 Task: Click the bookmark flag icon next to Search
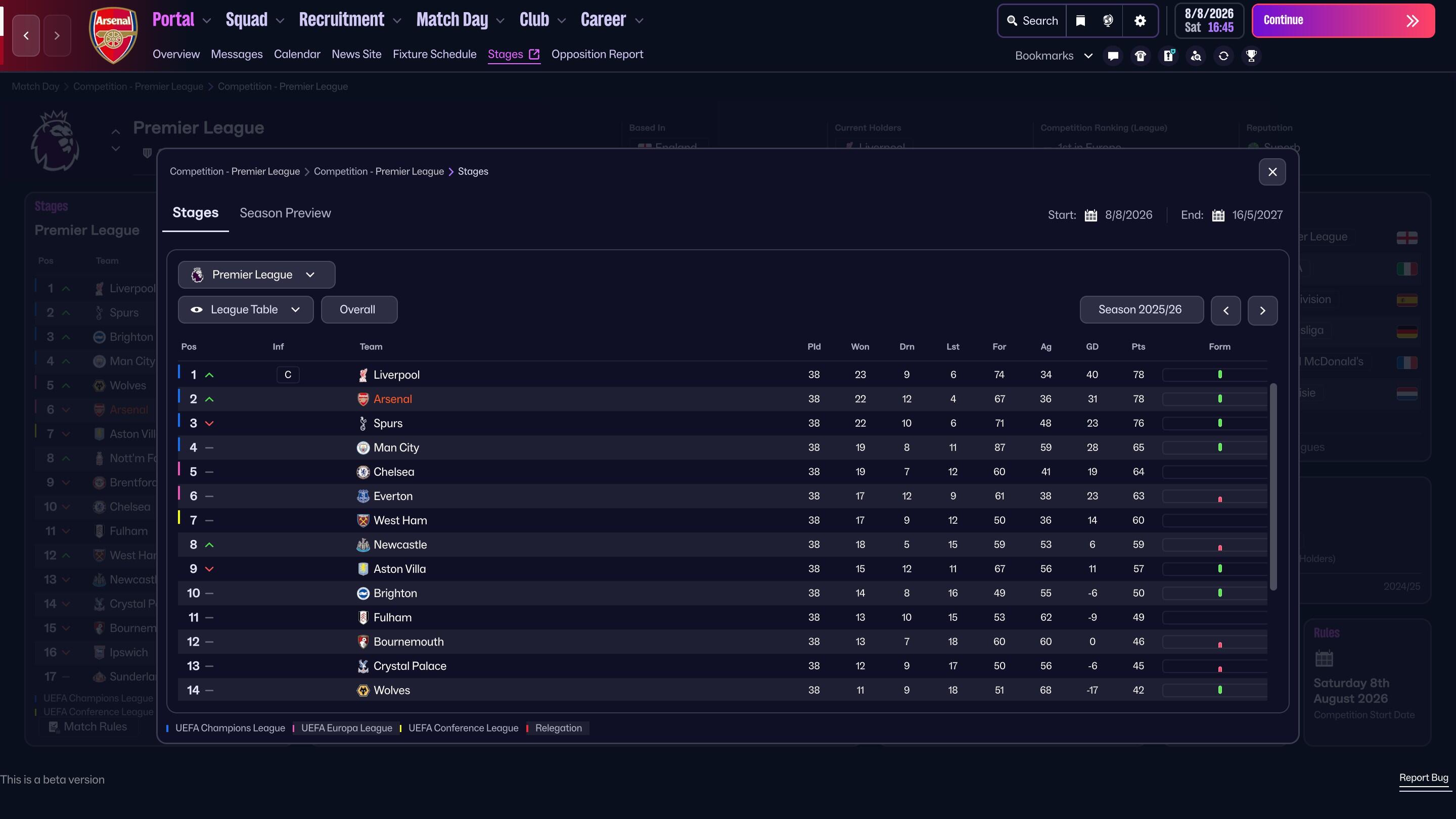(x=1080, y=21)
